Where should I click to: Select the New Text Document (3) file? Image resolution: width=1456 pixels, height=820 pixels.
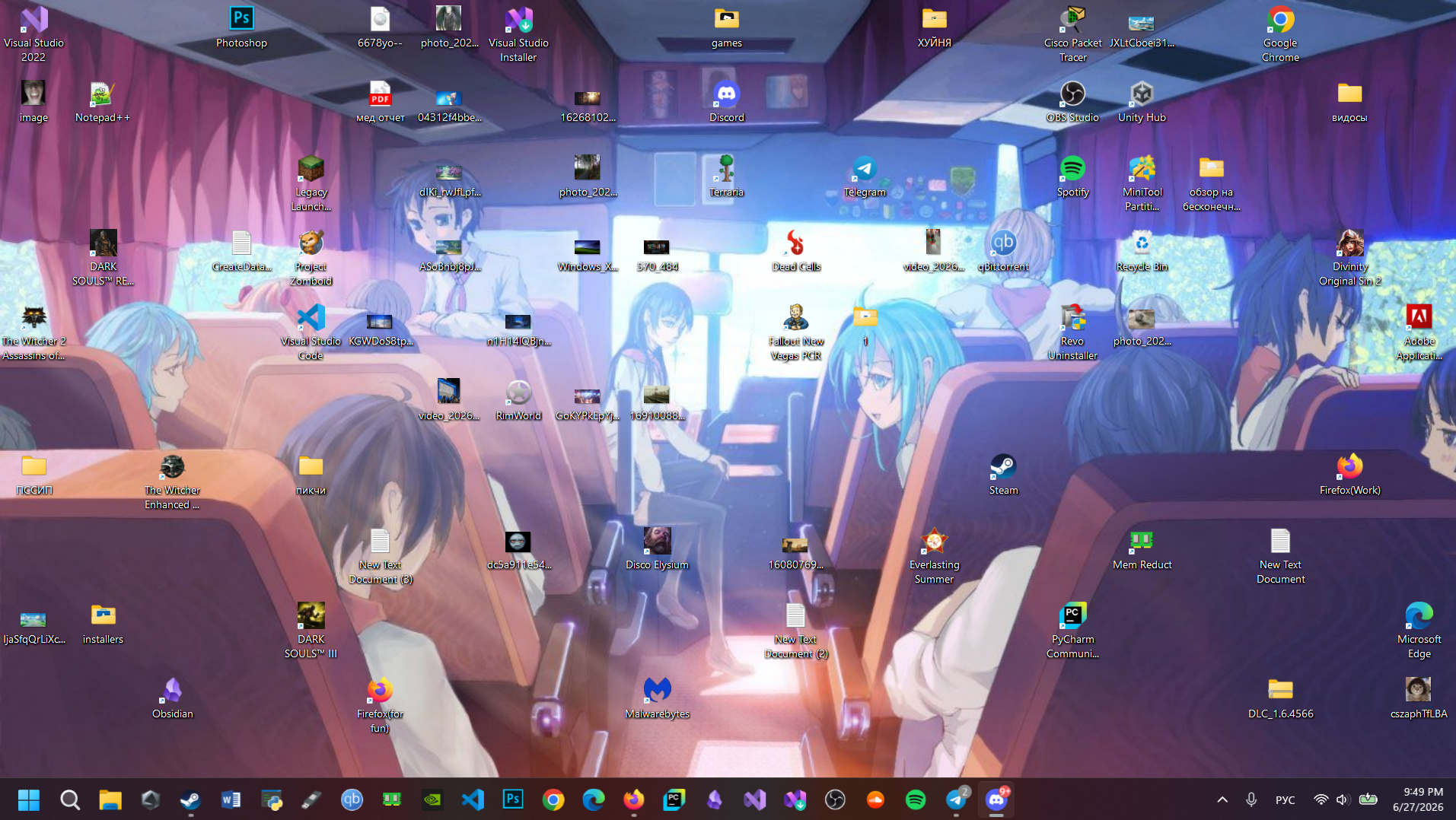380,556
